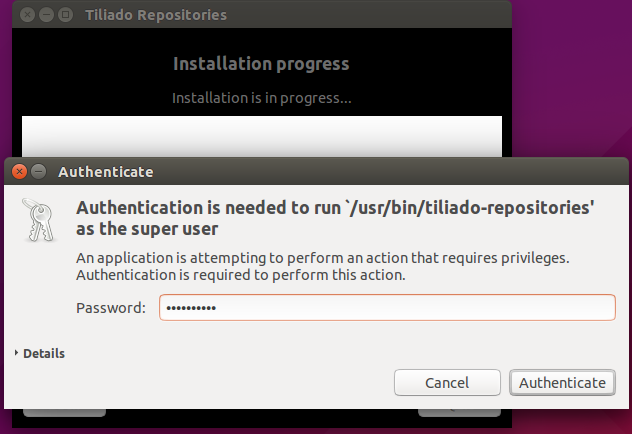Click the partially hidden bottom-right button
Image resolution: width=632 pixels, height=434 pixels.
coord(459,413)
